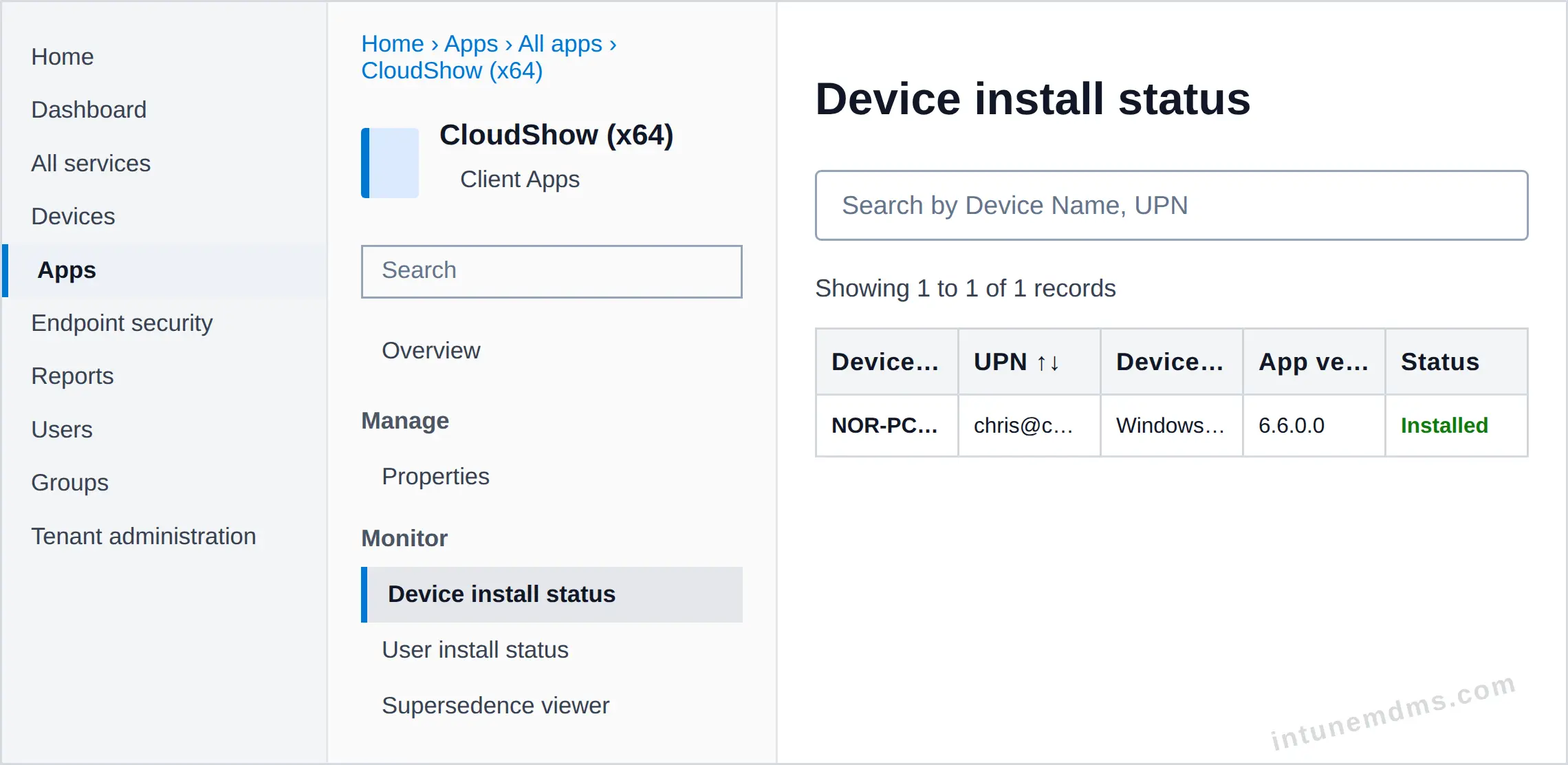Image resolution: width=1568 pixels, height=765 pixels.
Task: Click the All apps breadcrumb link
Action: 560,43
